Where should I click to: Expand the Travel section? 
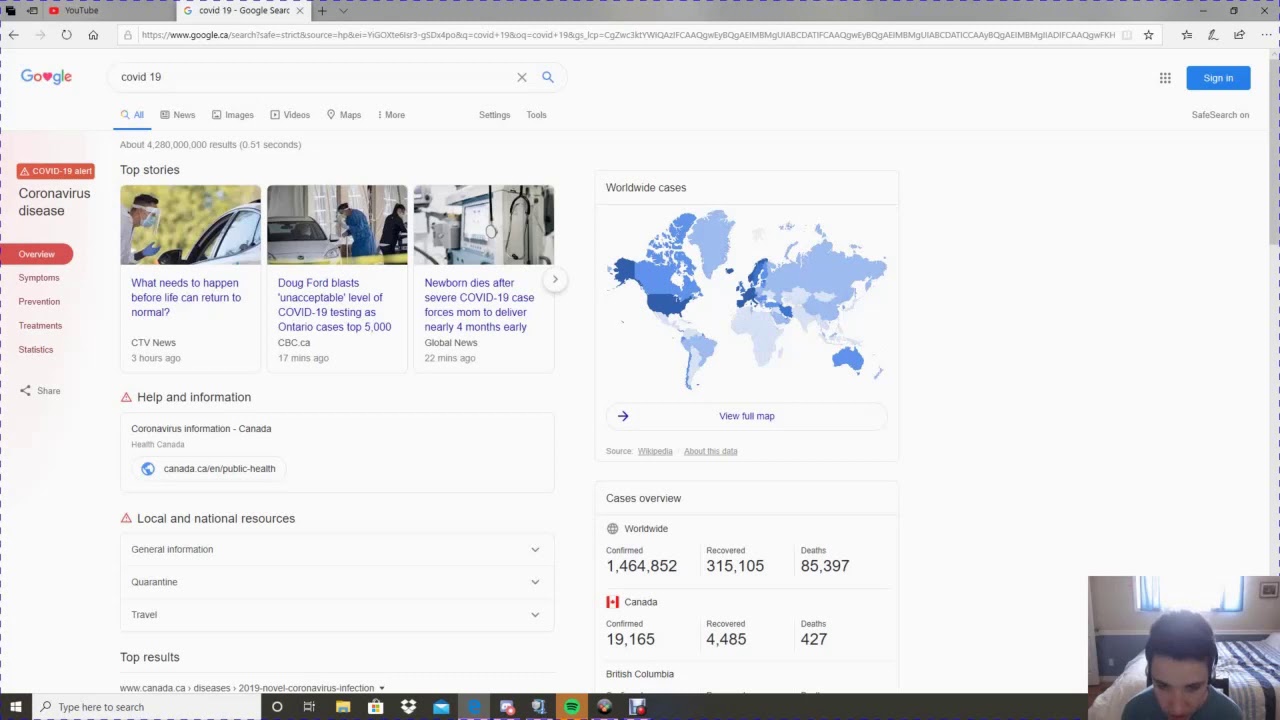click(337, 615)
